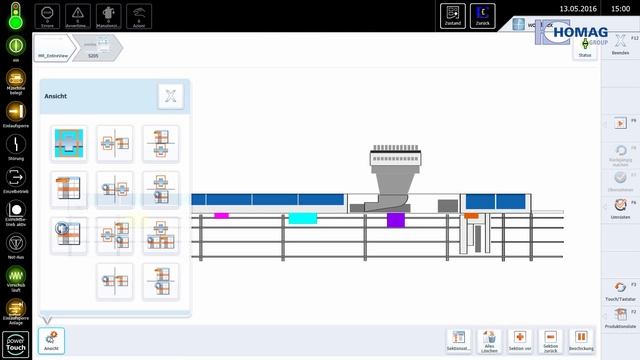Choose the table view with circular arrow
Viewport: 640px width, 360px height.
(x=69, y=236)
